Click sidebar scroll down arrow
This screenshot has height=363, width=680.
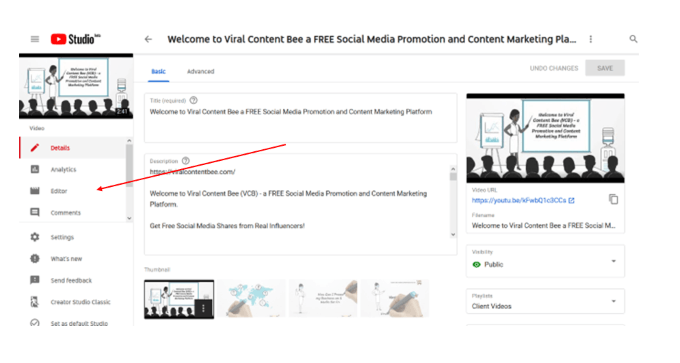[129, 218]
